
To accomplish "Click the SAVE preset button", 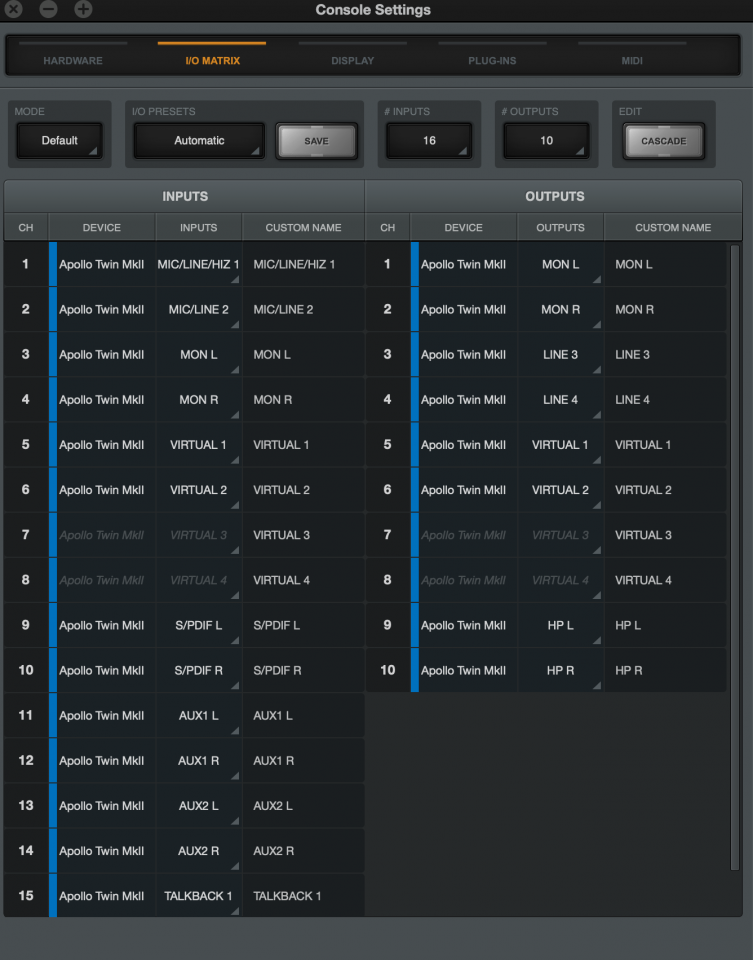I will tap(317, 141).
